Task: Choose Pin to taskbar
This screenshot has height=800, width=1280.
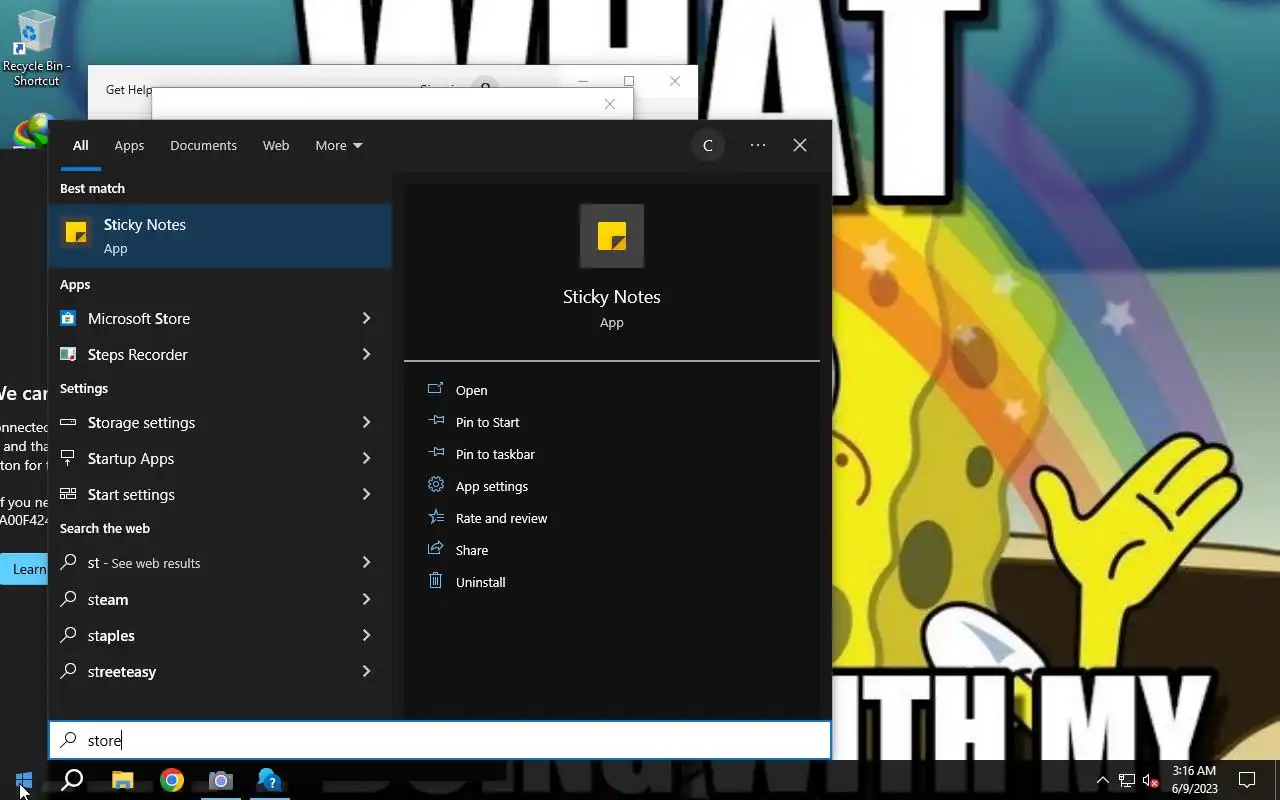Action: [x=495, y=454]
